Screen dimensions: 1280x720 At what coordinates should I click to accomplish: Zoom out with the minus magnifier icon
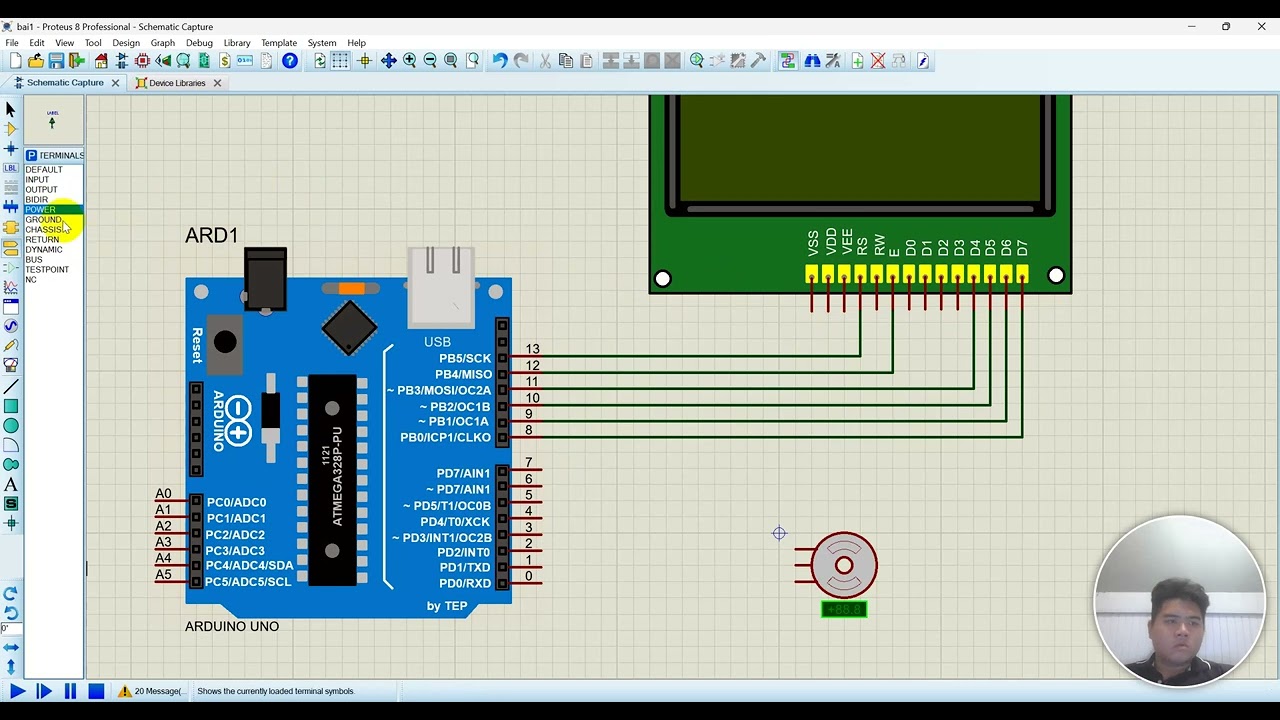(x=430, y=61)
